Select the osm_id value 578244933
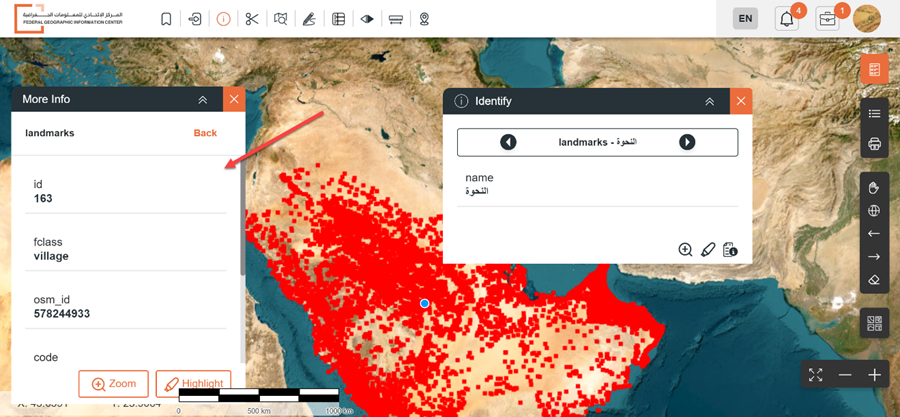This screenshot has width=900, height=417. tap(61, 314)
